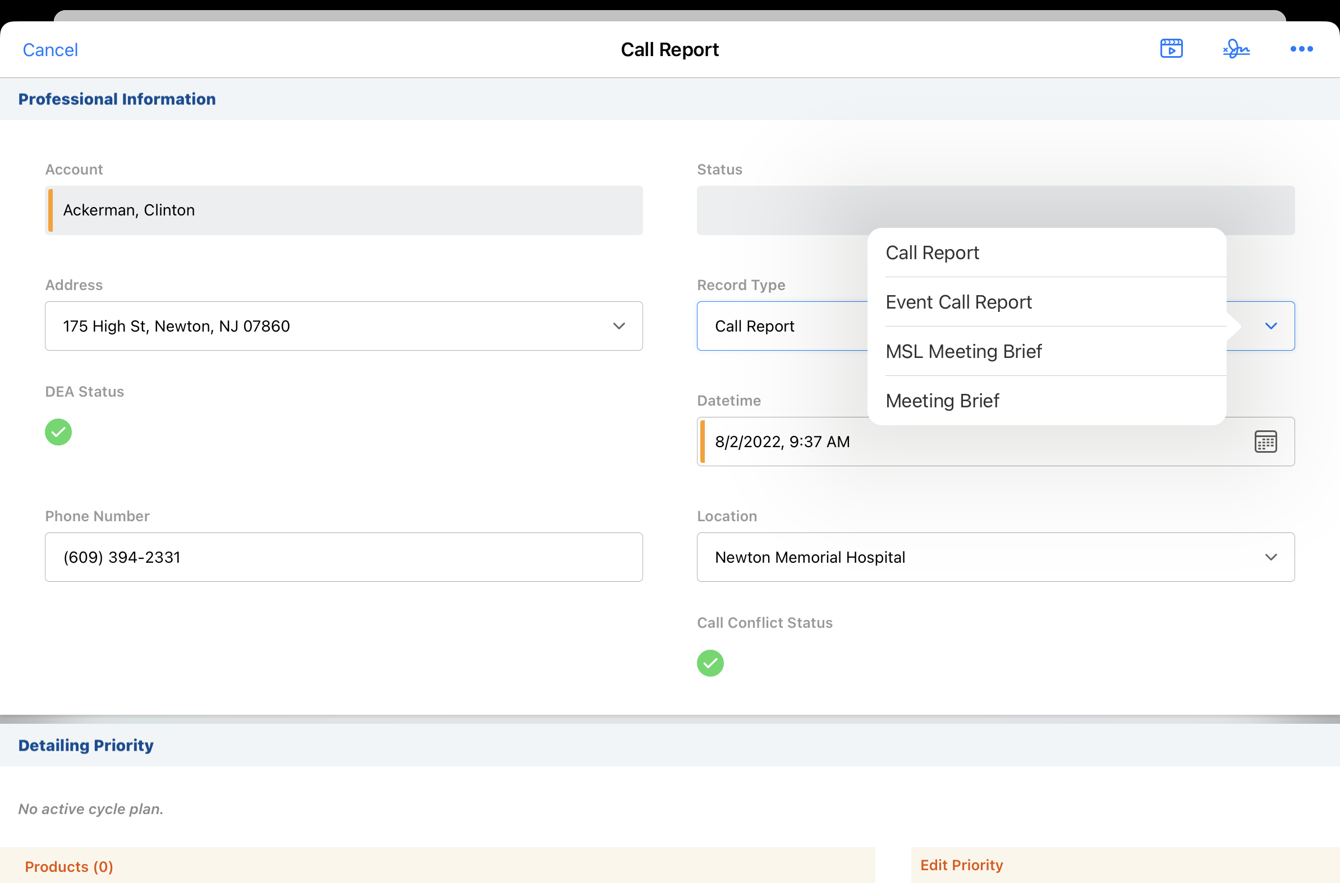Click the Account field Ackerman, Clinton
Viewport: 1340px width, 896px height.
[x=343, y=210]
